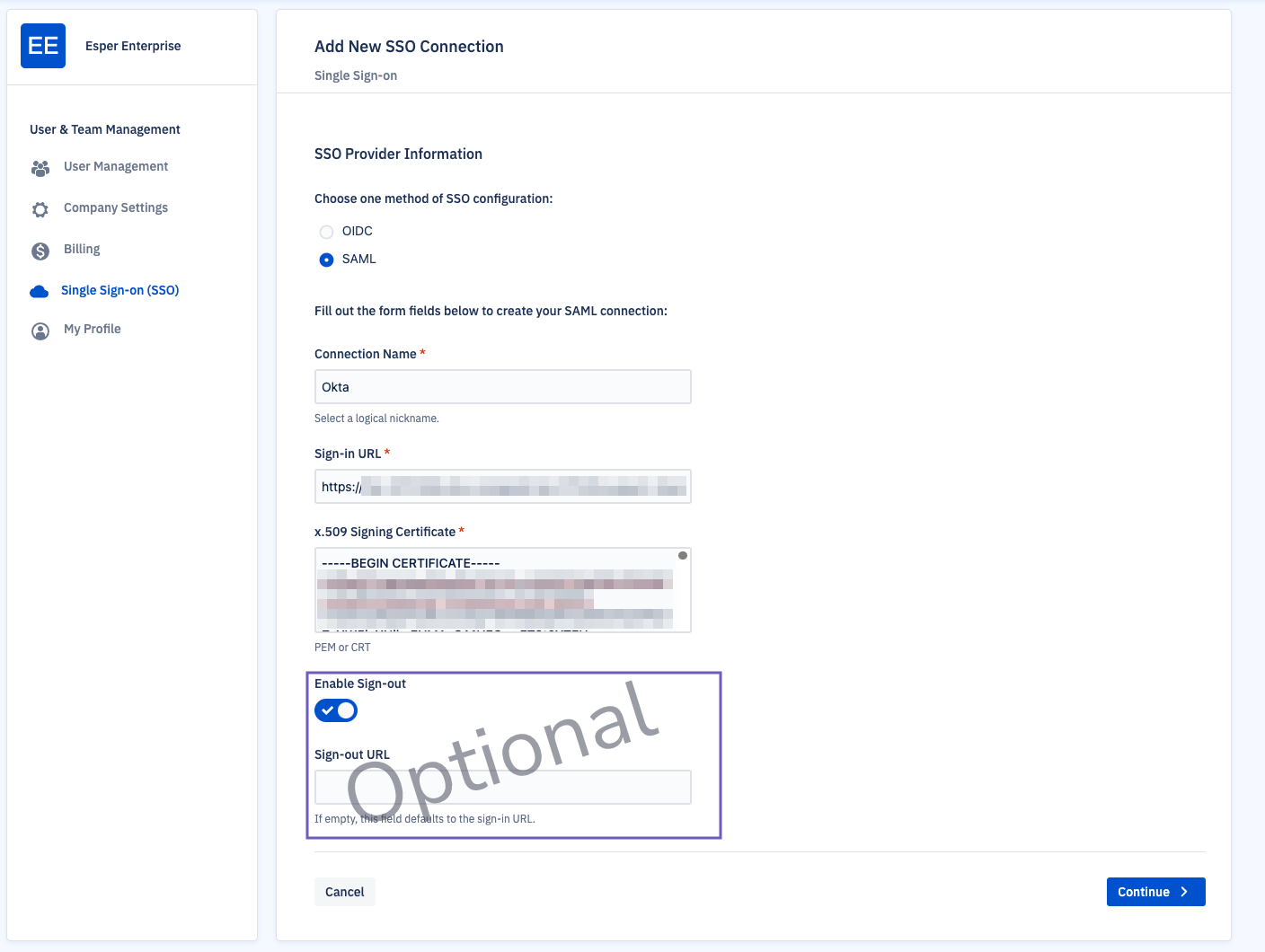Open Company Settings via the gear icon
The width and height of the screenshot is (1265, 952).
point(40,208)
